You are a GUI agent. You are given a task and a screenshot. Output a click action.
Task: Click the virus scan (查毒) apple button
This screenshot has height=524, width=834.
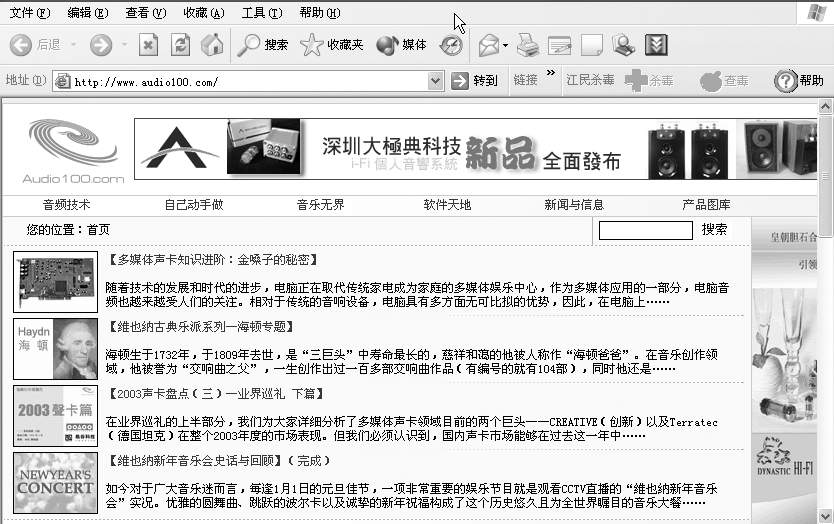[724, 81]
